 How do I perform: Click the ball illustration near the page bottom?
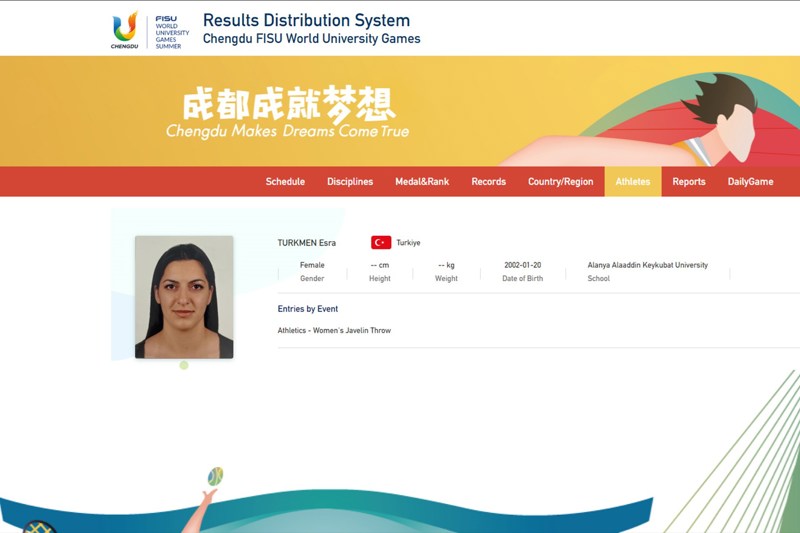215,476
